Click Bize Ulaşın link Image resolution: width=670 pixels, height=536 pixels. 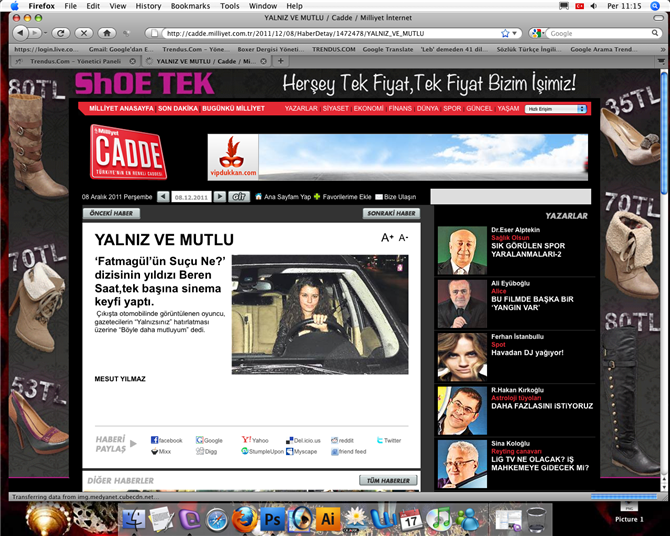click(396, 197)
